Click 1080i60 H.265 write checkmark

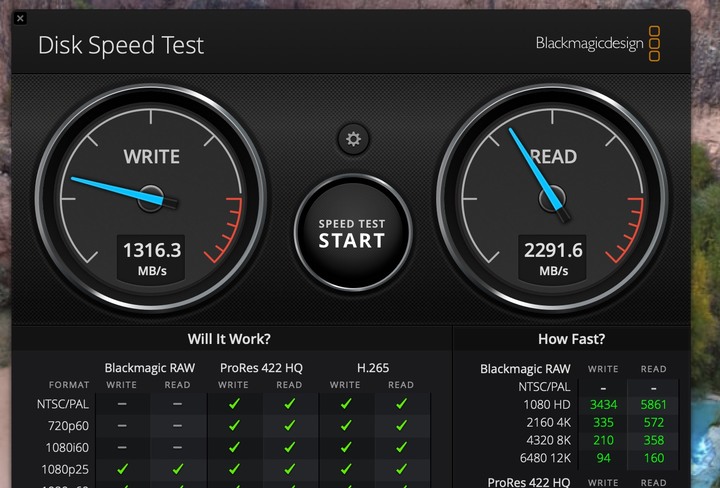[346, 447]
